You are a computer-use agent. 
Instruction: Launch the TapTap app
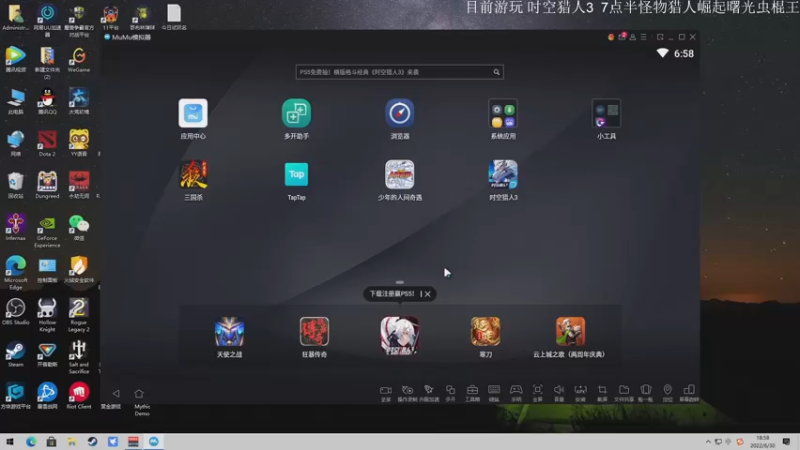296,174
